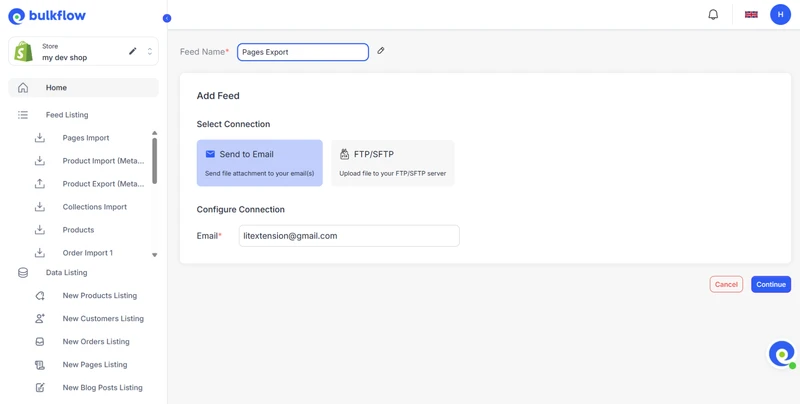Click the Shopify store icon

pos(23,52)
